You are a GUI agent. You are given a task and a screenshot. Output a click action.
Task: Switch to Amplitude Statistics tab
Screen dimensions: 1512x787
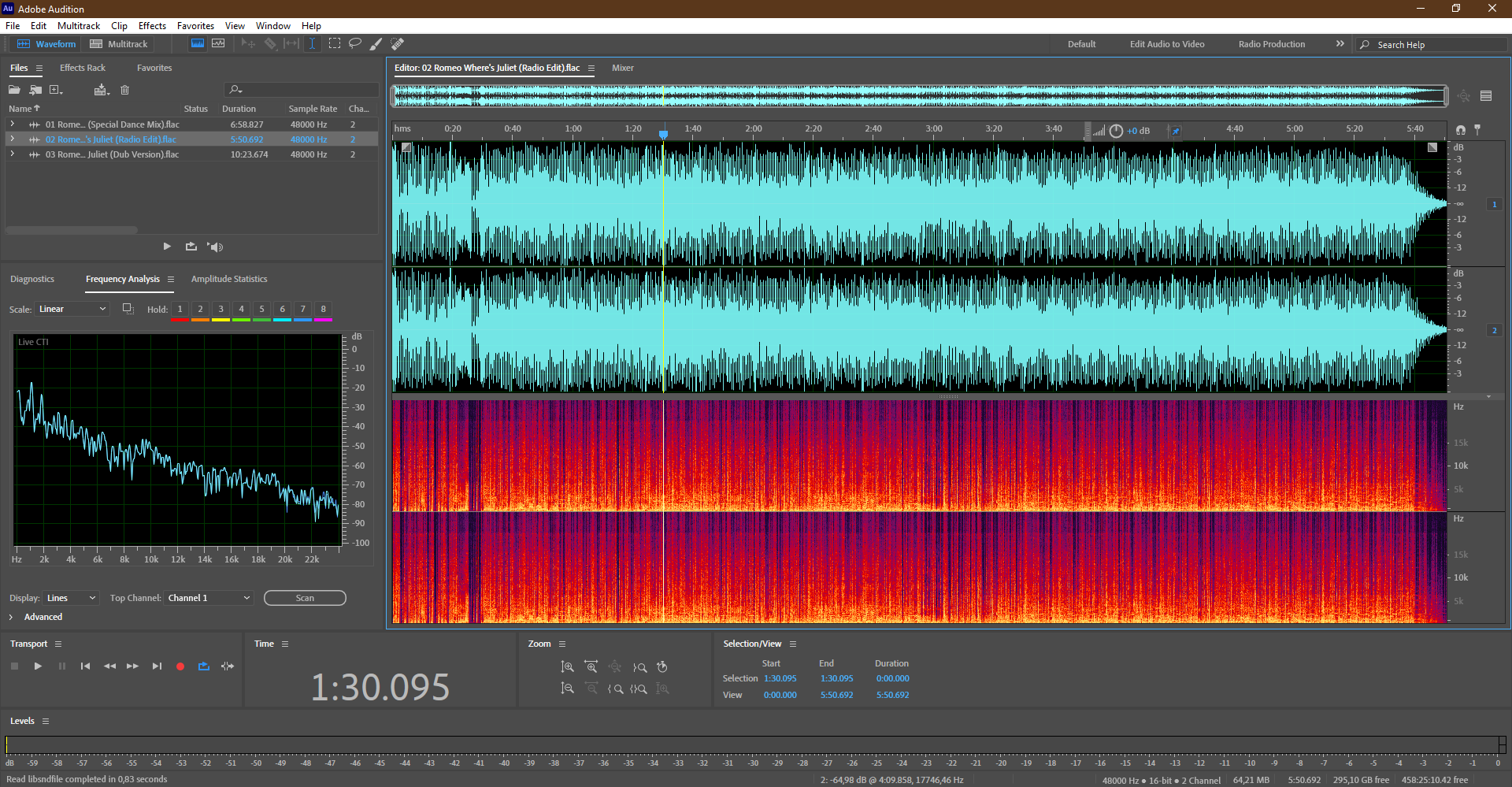coord(229,279)
